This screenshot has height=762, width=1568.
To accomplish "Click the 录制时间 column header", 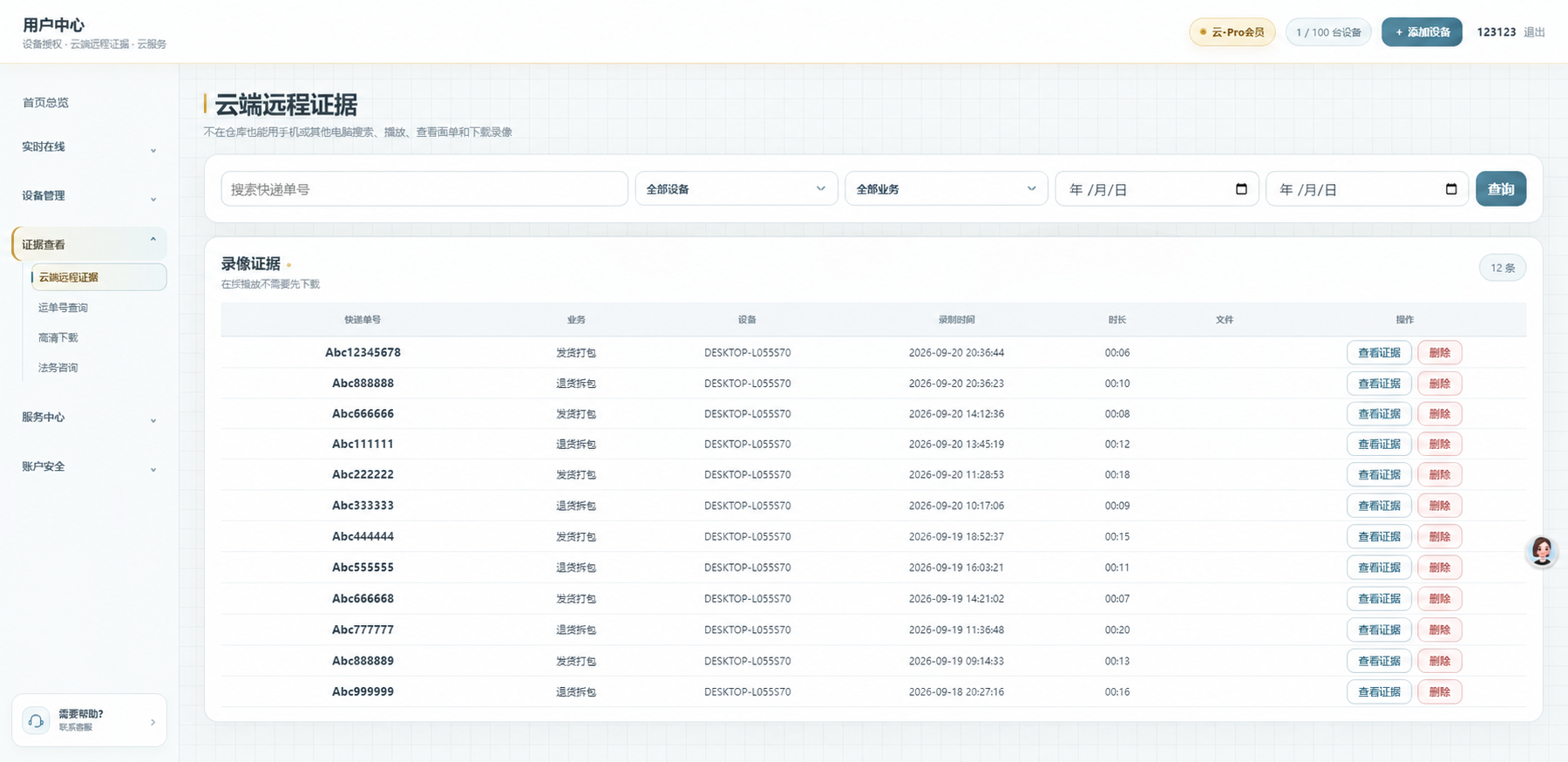I will tap(956, 320).
